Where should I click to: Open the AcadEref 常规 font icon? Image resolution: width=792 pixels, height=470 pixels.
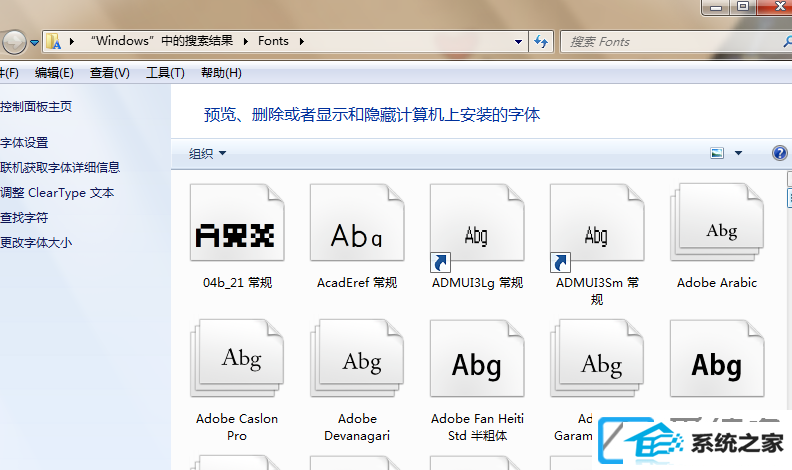(x=357, y=223)
